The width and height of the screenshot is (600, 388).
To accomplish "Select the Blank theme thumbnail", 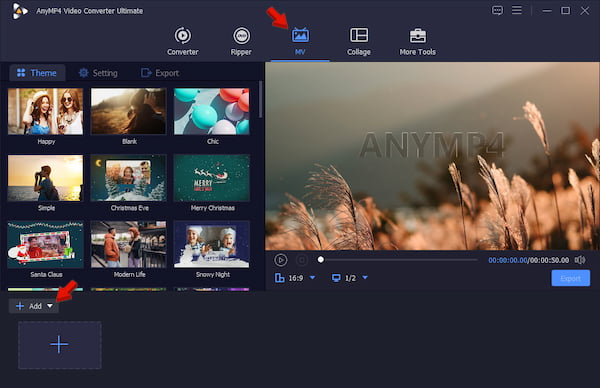I will [x=129, y=111].
